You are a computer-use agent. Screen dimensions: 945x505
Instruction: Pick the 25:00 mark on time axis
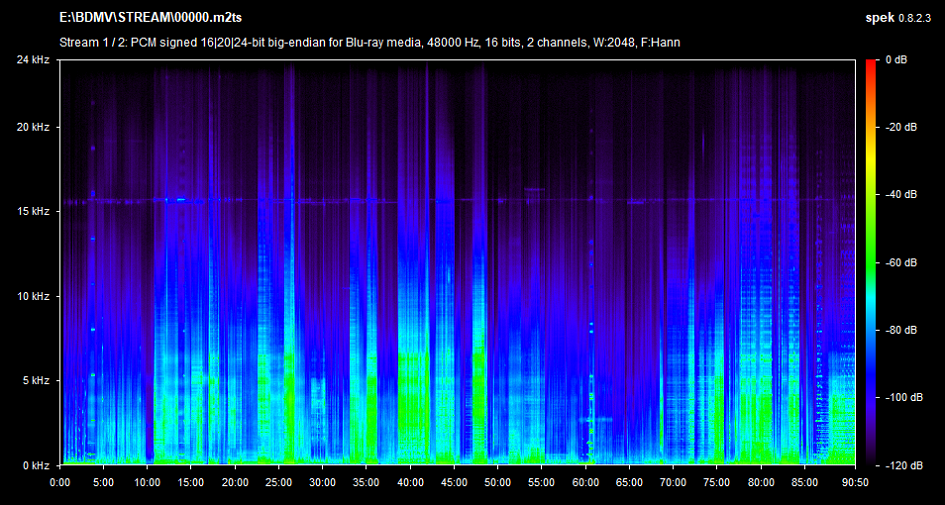point(279,482)
